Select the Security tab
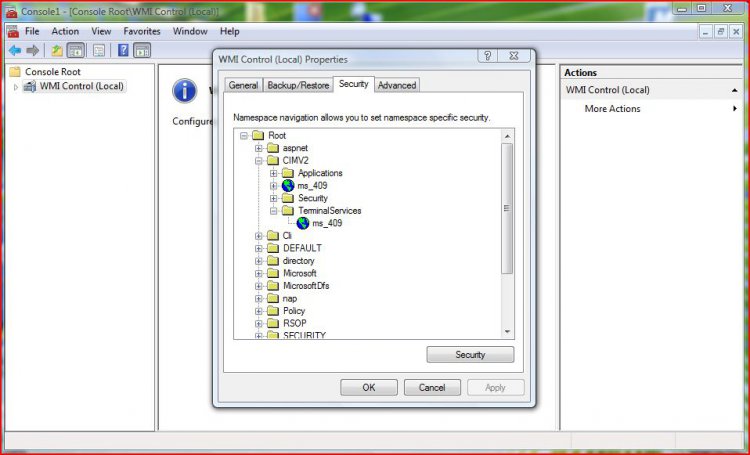750x455 pixels. [x=353, y=84]
